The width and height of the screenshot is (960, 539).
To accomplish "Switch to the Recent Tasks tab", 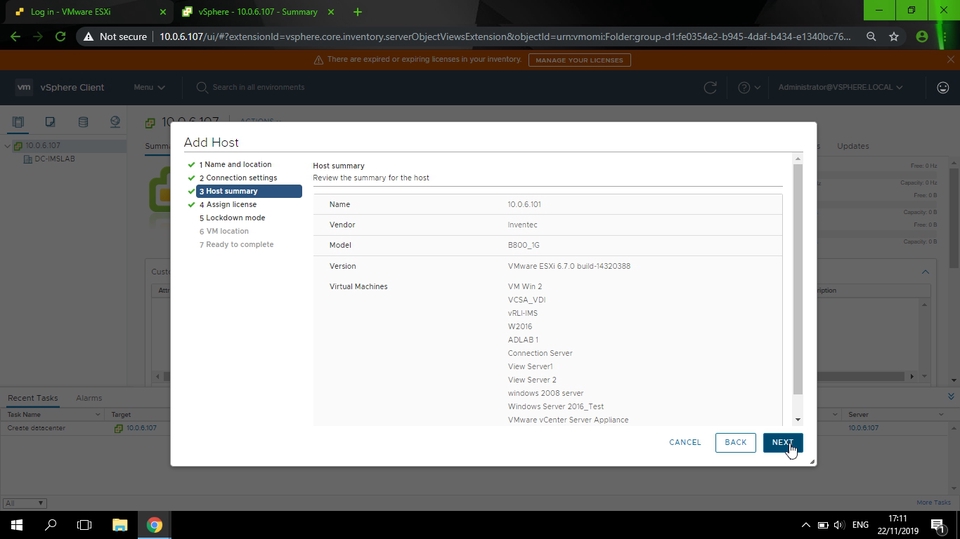I will click(x=32, y=398).
